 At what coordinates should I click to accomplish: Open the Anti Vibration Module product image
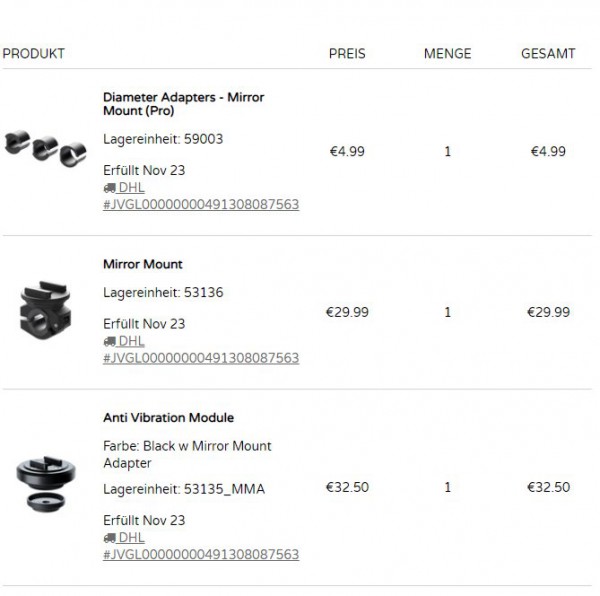46,484
